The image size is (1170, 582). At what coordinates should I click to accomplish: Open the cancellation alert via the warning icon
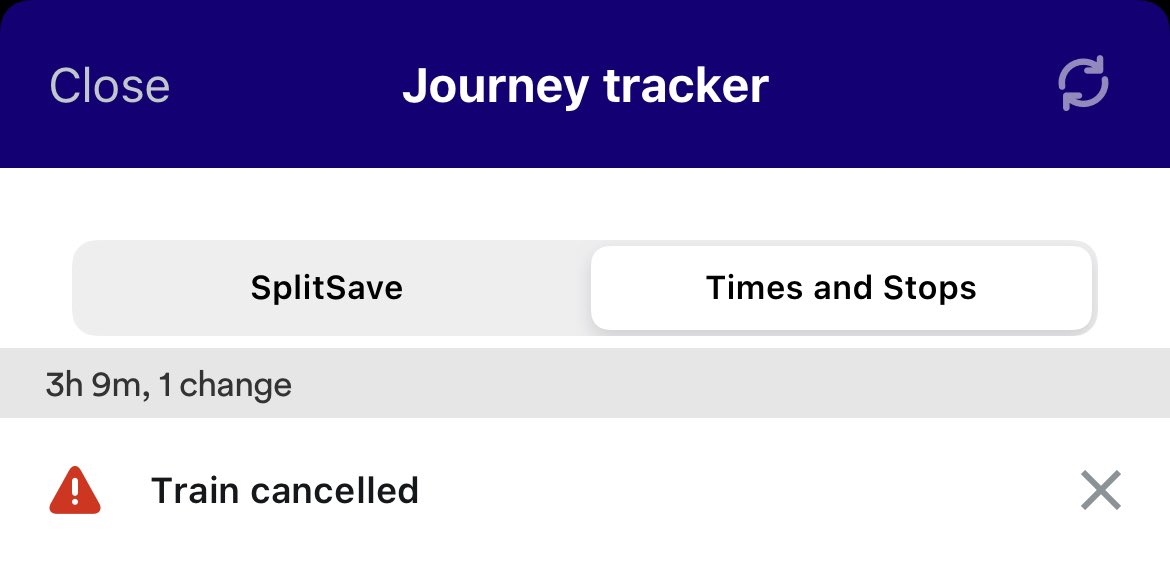pos(75,491)
